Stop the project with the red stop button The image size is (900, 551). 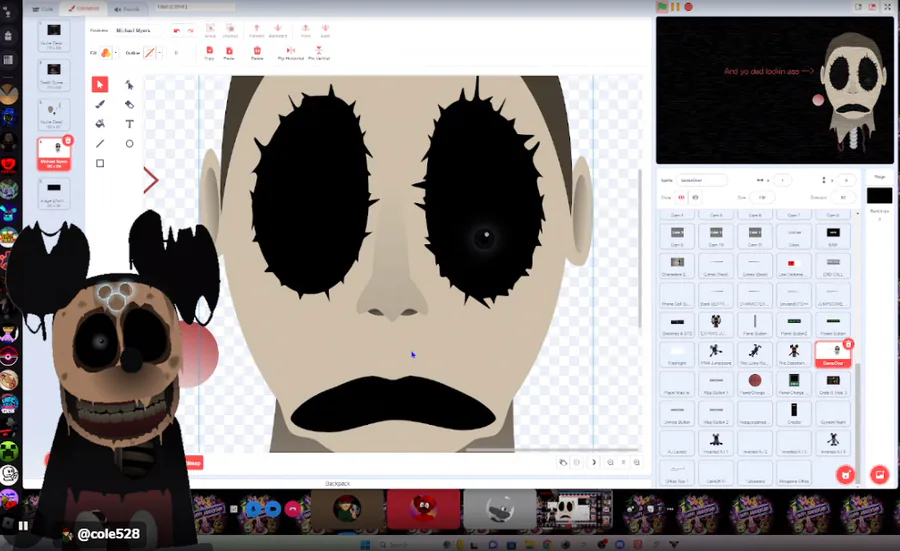pos(688,7)
